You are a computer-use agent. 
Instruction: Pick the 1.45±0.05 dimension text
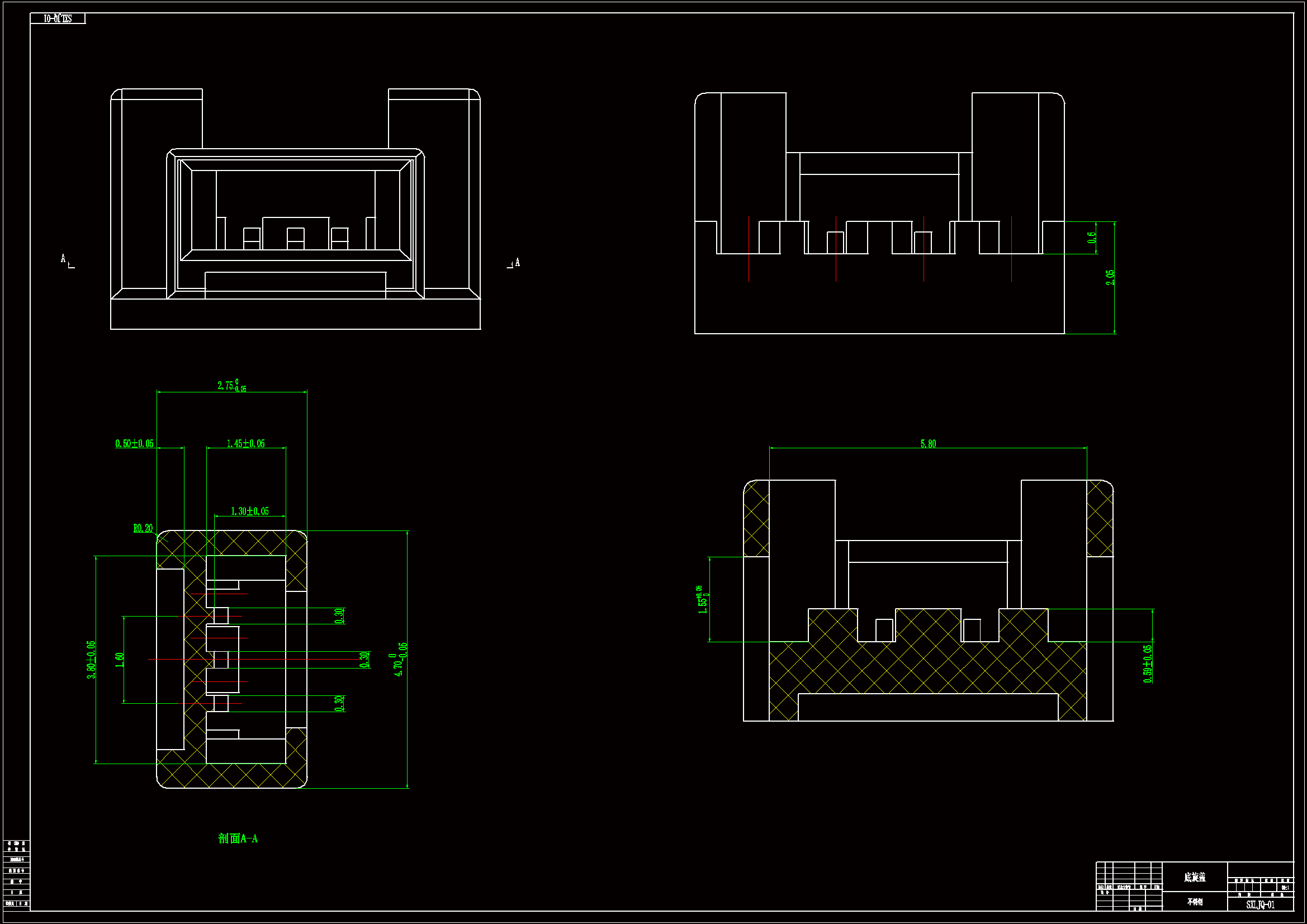(246, 443)
